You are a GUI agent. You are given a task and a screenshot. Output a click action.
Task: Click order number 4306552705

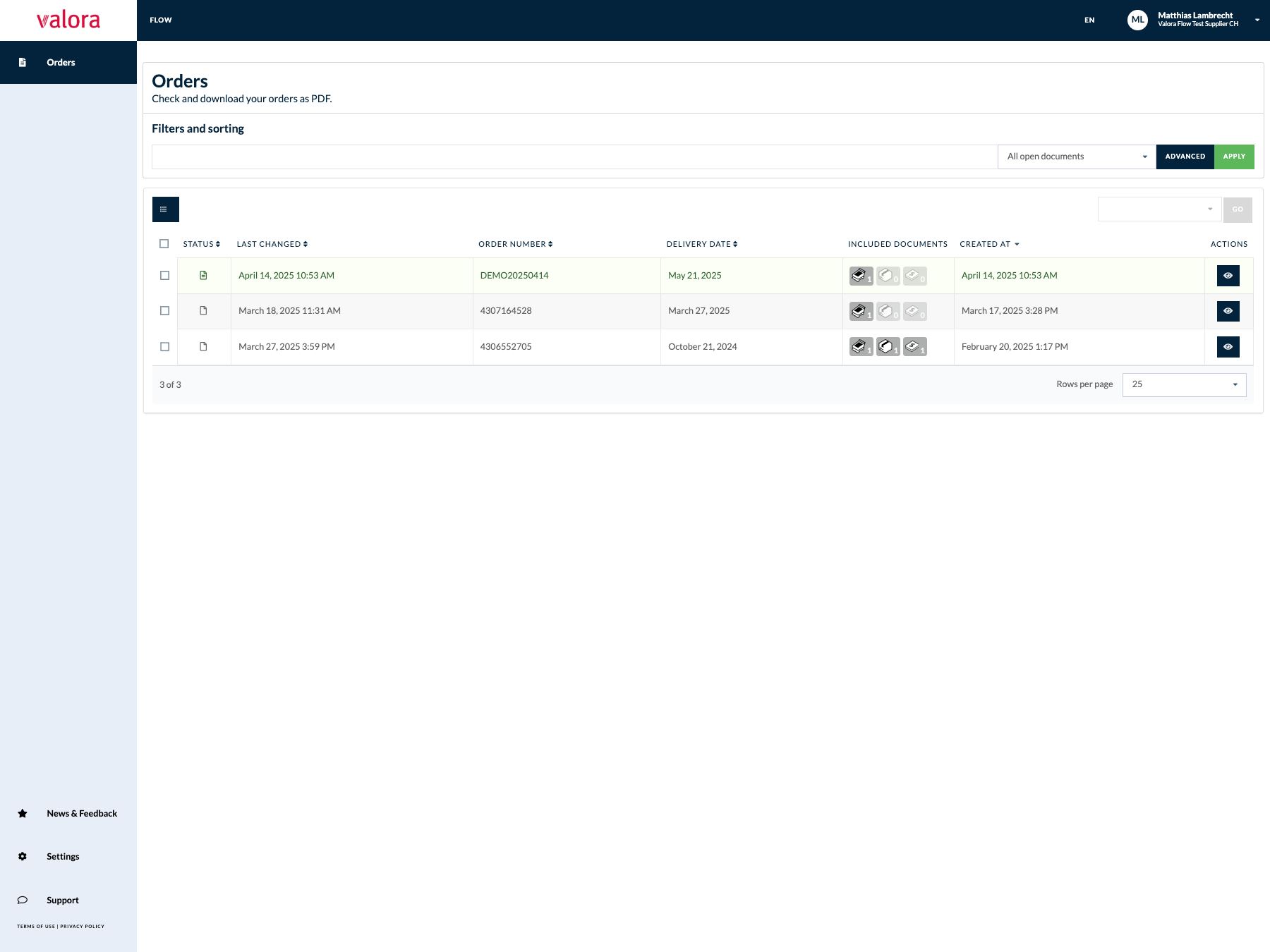point(506,347)
